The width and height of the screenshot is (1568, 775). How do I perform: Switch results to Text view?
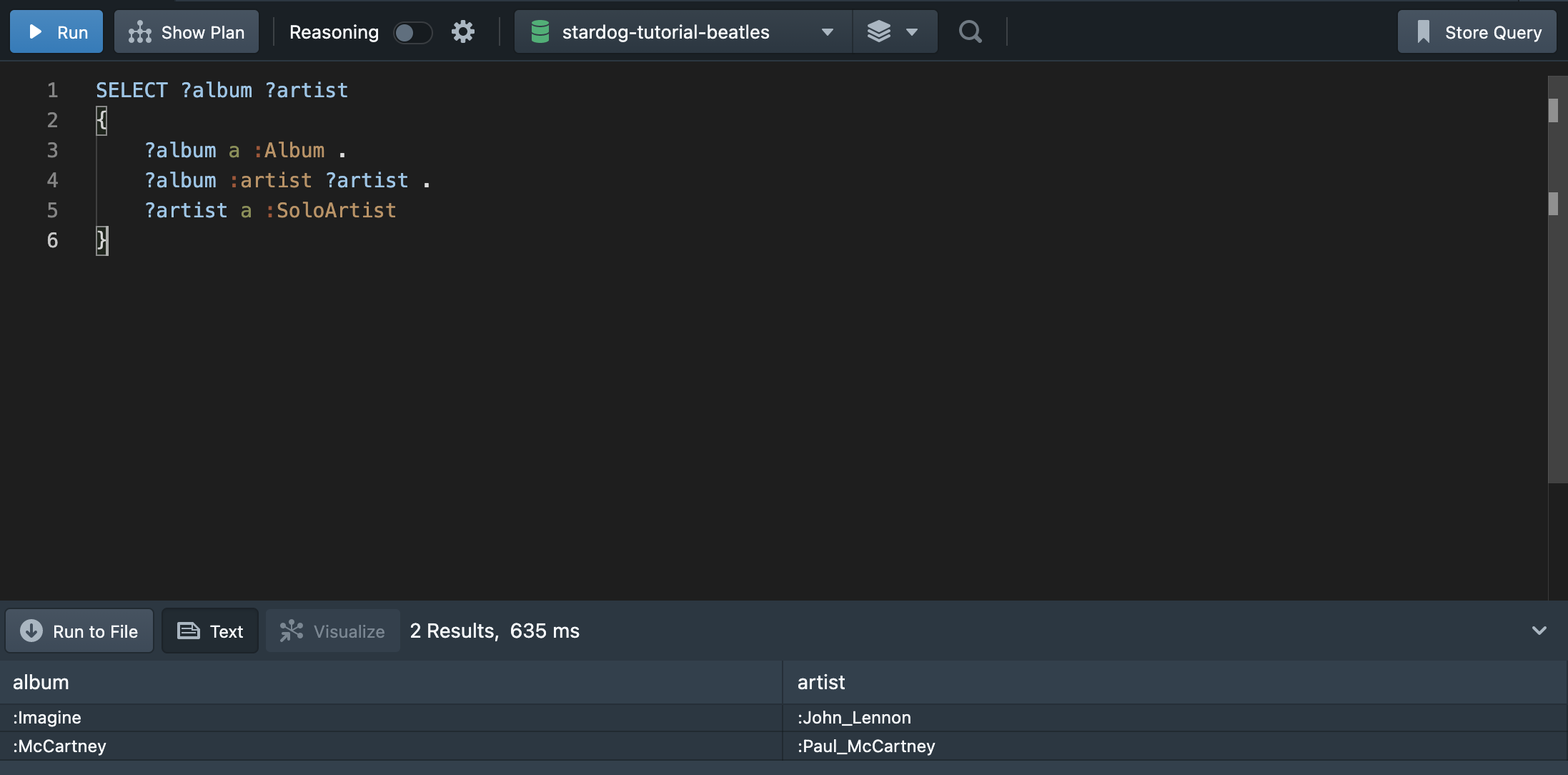pos(210,631)
